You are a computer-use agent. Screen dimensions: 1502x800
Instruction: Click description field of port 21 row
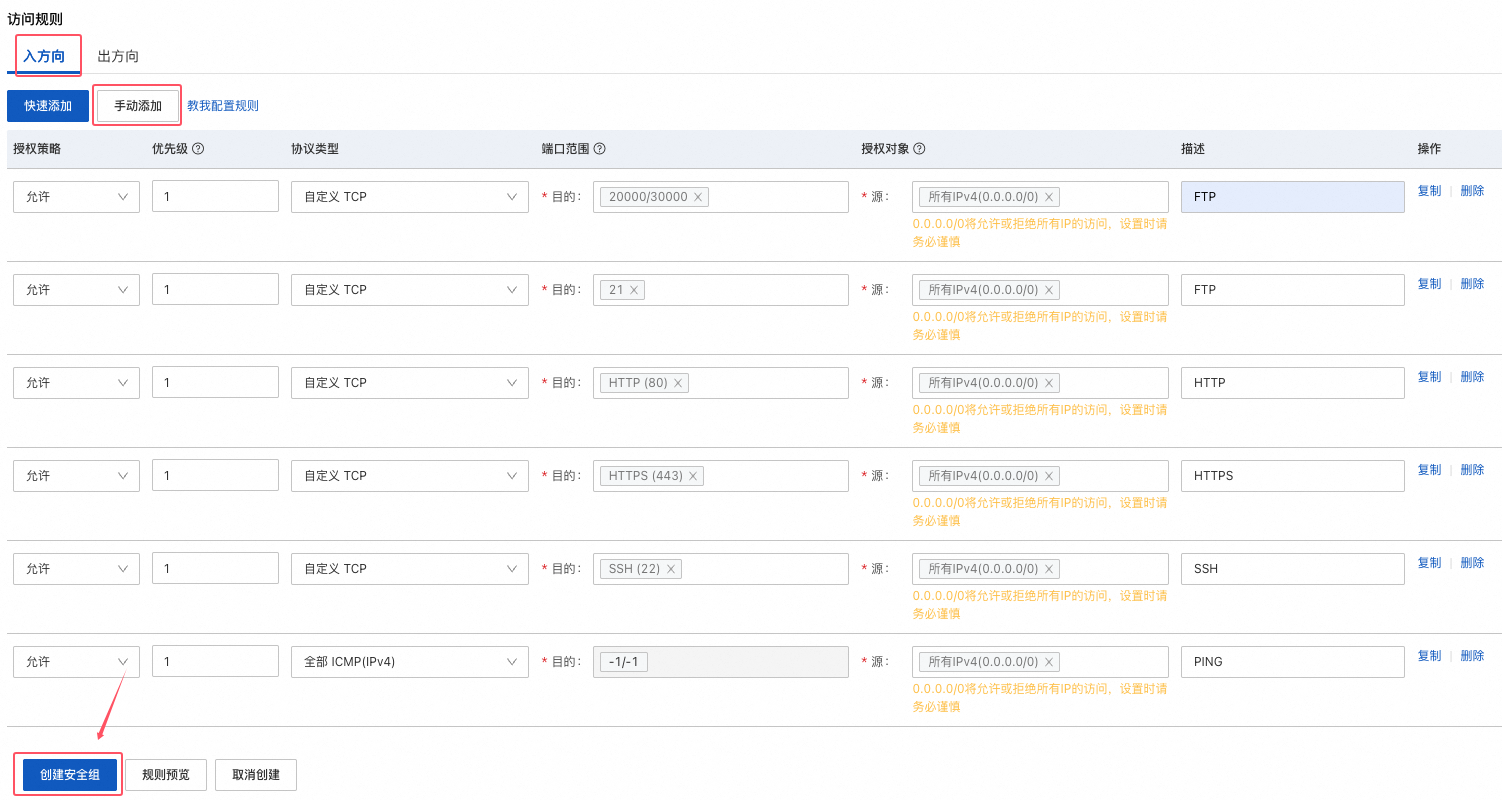pos(1293,290)
